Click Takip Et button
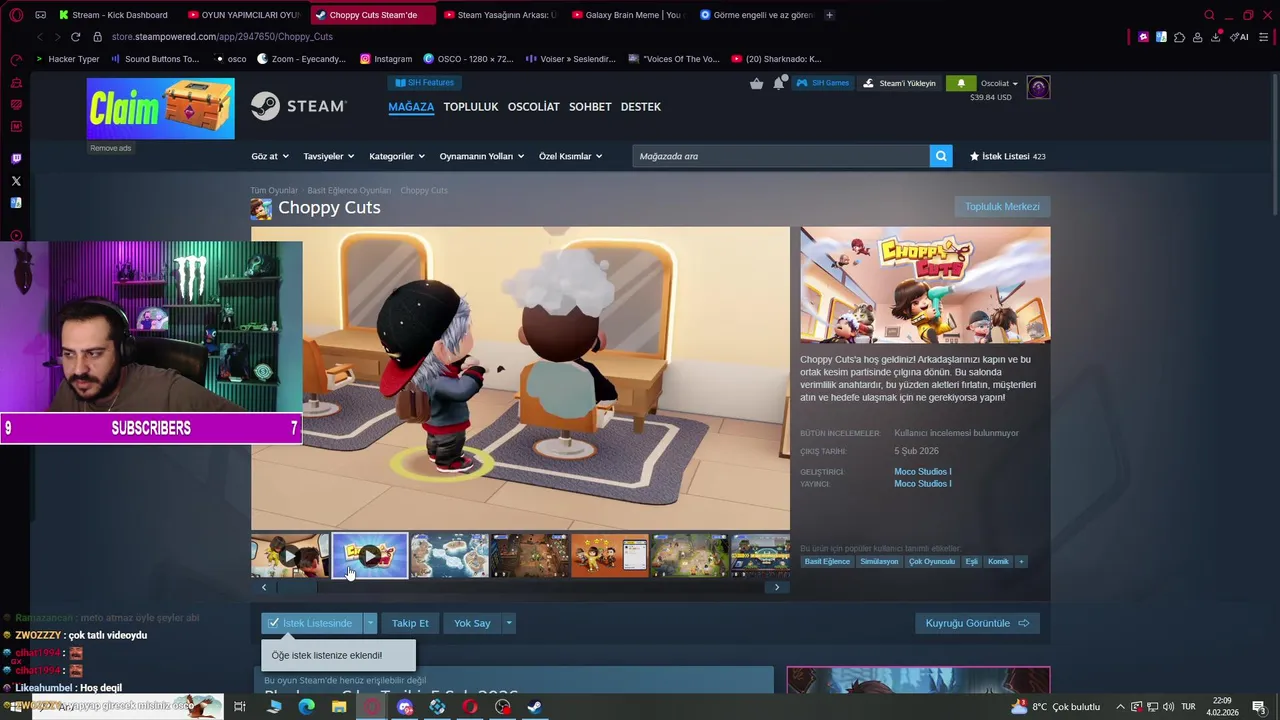 410,623
